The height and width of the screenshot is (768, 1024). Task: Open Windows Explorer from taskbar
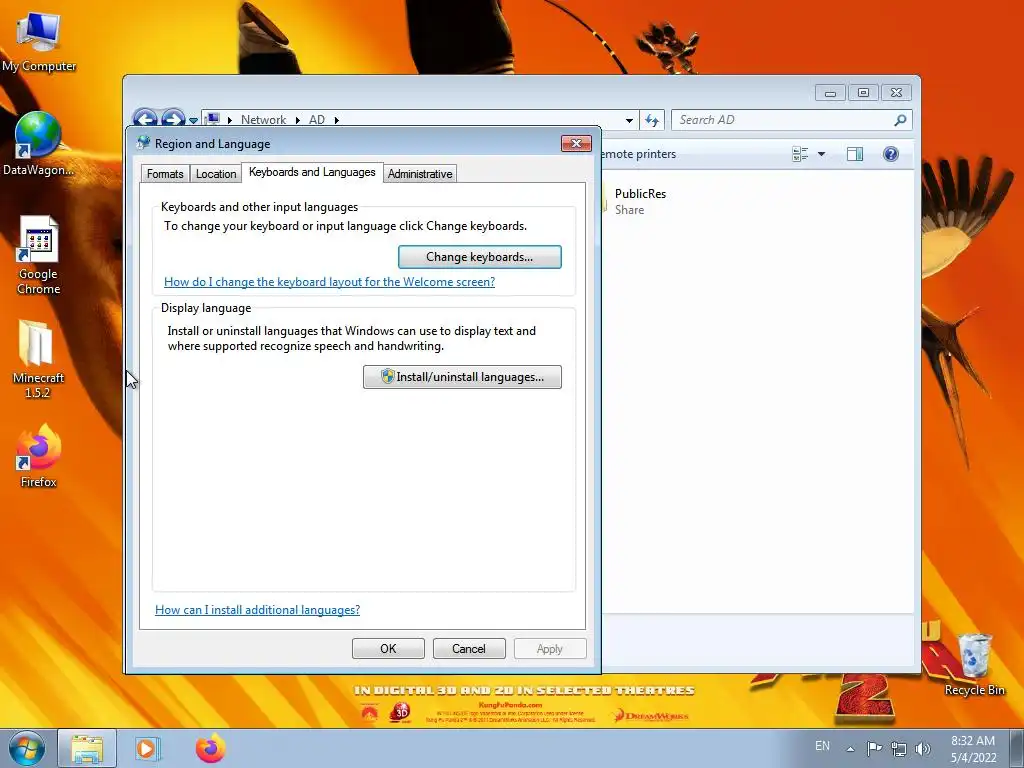click(x=87, y=748)
